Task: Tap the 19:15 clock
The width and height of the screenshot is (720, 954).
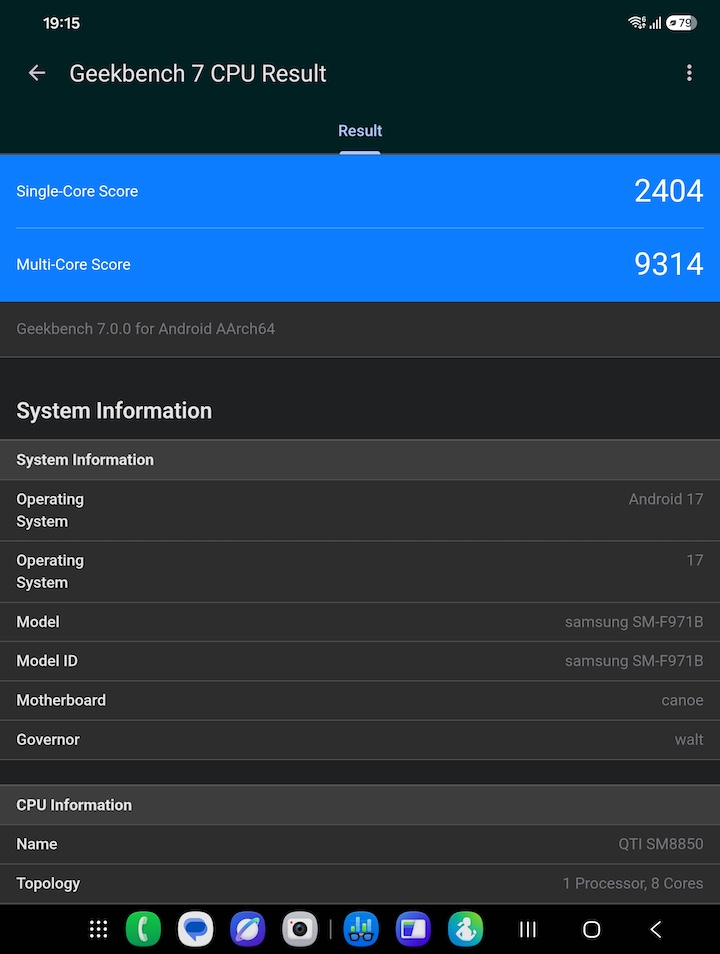Action: tap(61, 23)
